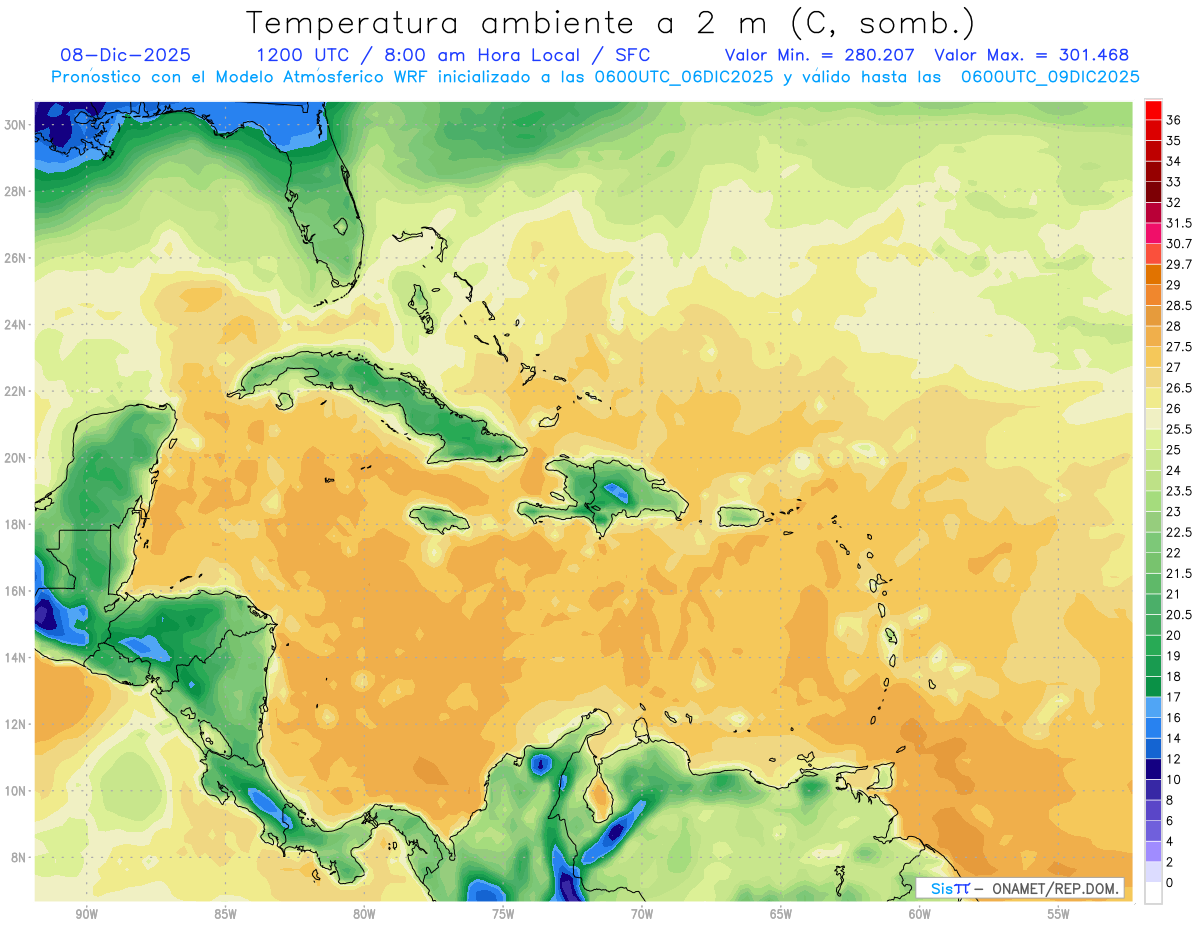Click the 12N latitude label
Image resolution: width=1200 pixels, height=927 pixels.
click(x=17, y=724)
